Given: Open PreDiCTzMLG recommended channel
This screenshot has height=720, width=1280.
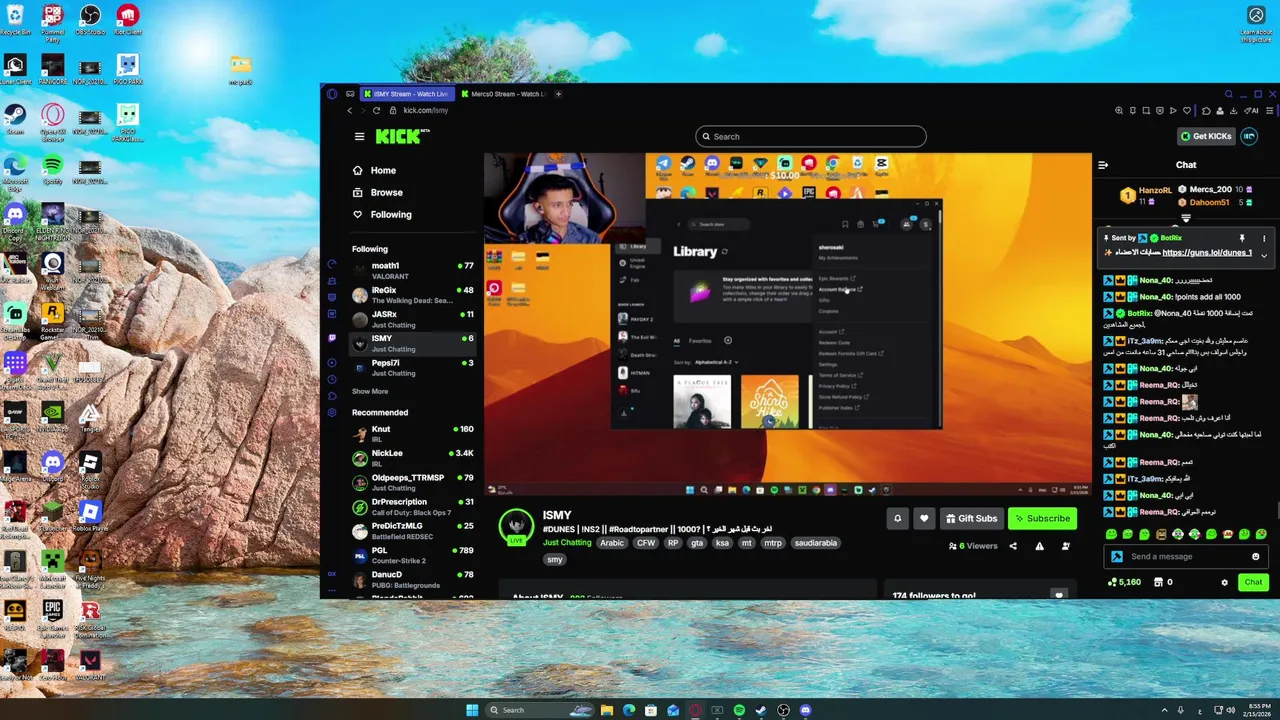Looking at the screenshot, I should pos(413,530).
